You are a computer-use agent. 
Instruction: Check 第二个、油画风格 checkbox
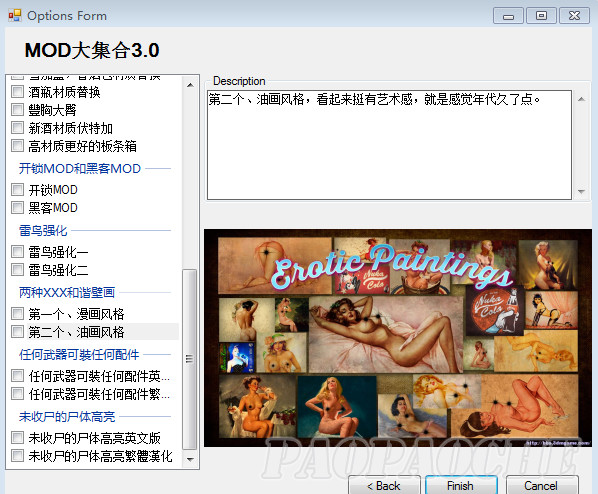tap(18, 332)
